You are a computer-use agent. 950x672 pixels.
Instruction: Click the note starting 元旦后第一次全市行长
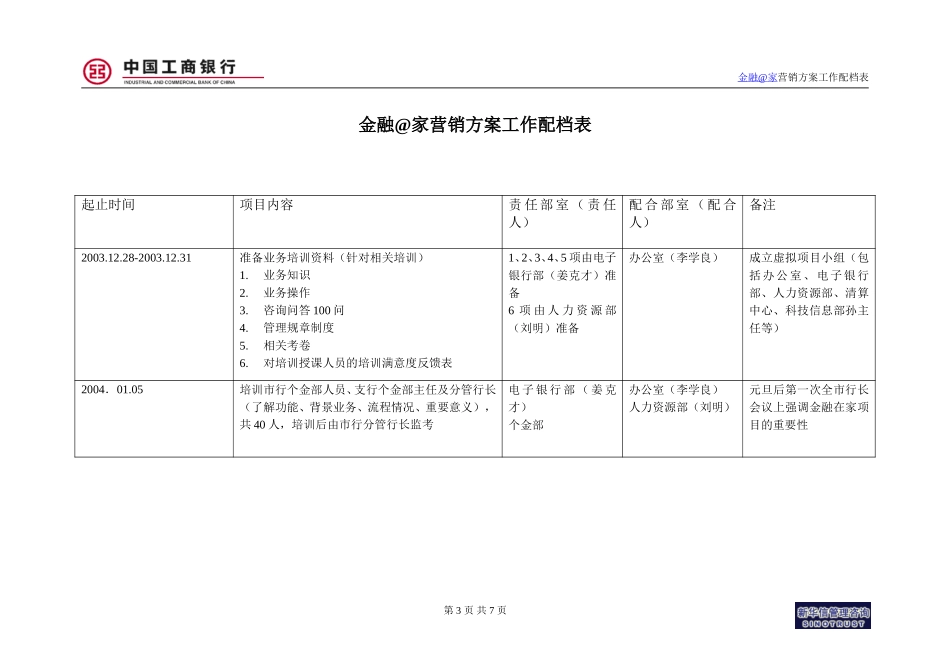pos(809,407)
